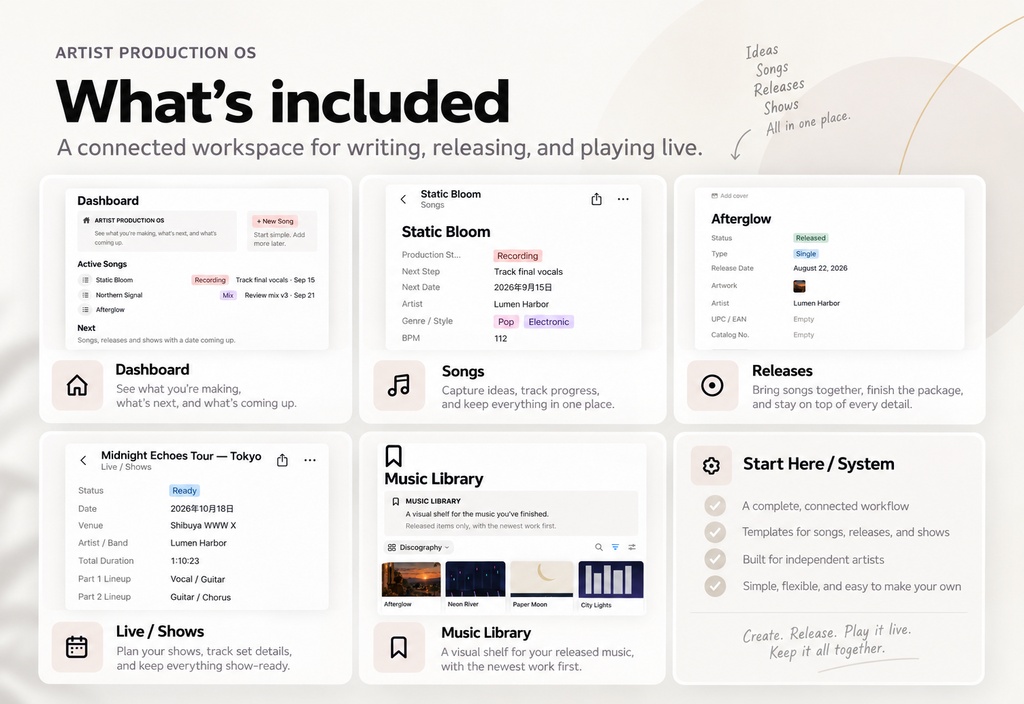Screen dimensions: 1024x704
Task: Click the UPC / EAN Empty field
Action: pyautogui.click(x=804, y=319)
